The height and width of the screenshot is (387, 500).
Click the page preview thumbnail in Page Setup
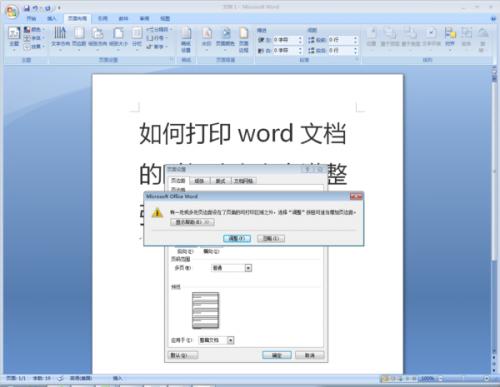[206, 310]
